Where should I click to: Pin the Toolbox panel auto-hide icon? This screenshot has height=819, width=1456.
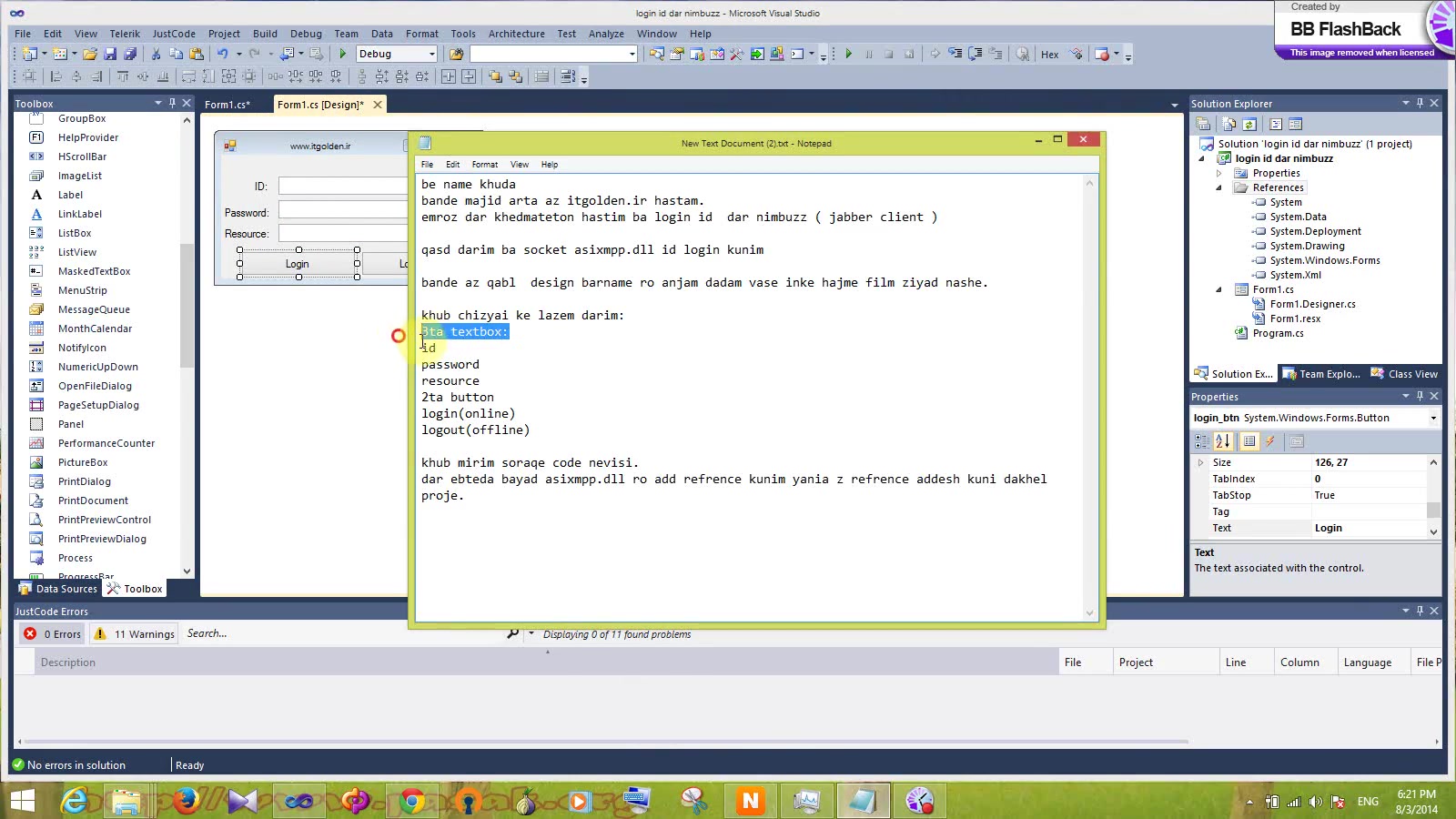pos(172,103)
